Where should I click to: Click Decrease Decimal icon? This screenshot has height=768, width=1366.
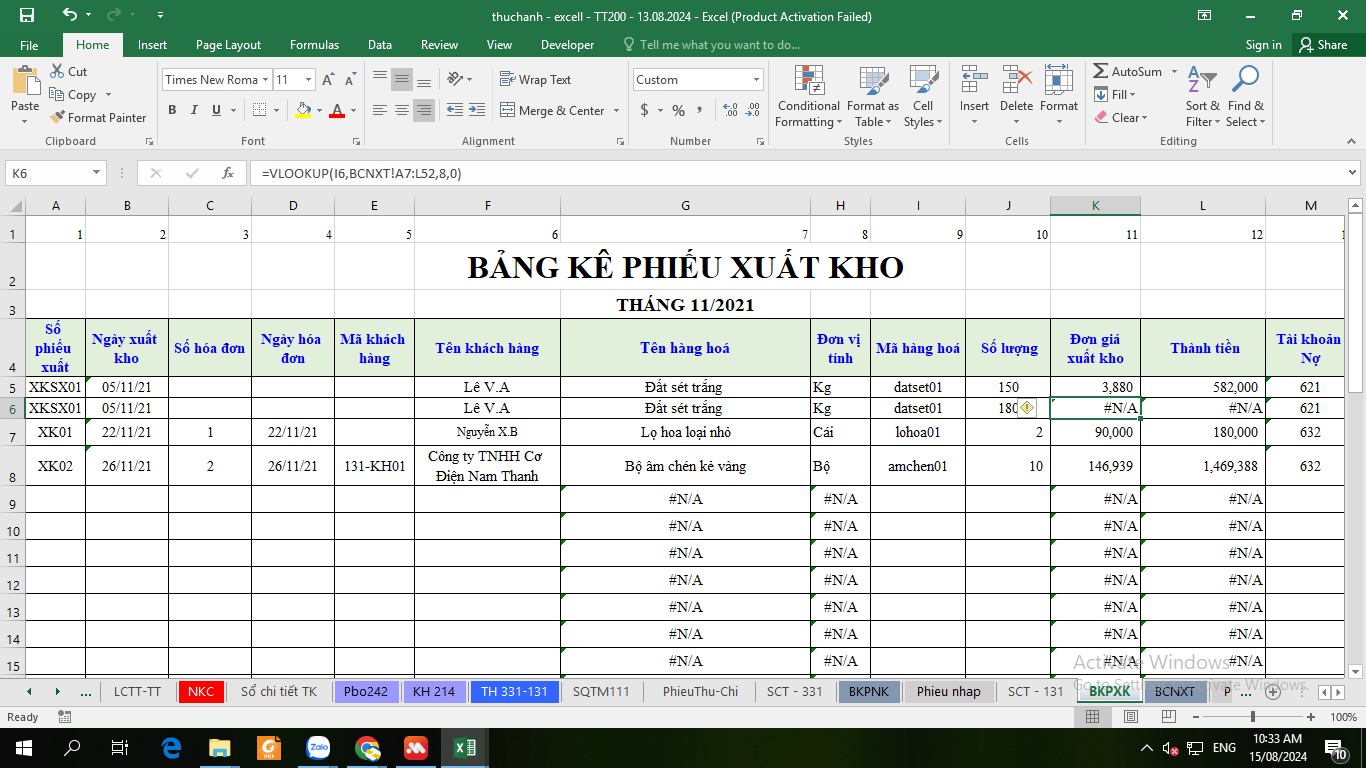[x=752, y=110]
